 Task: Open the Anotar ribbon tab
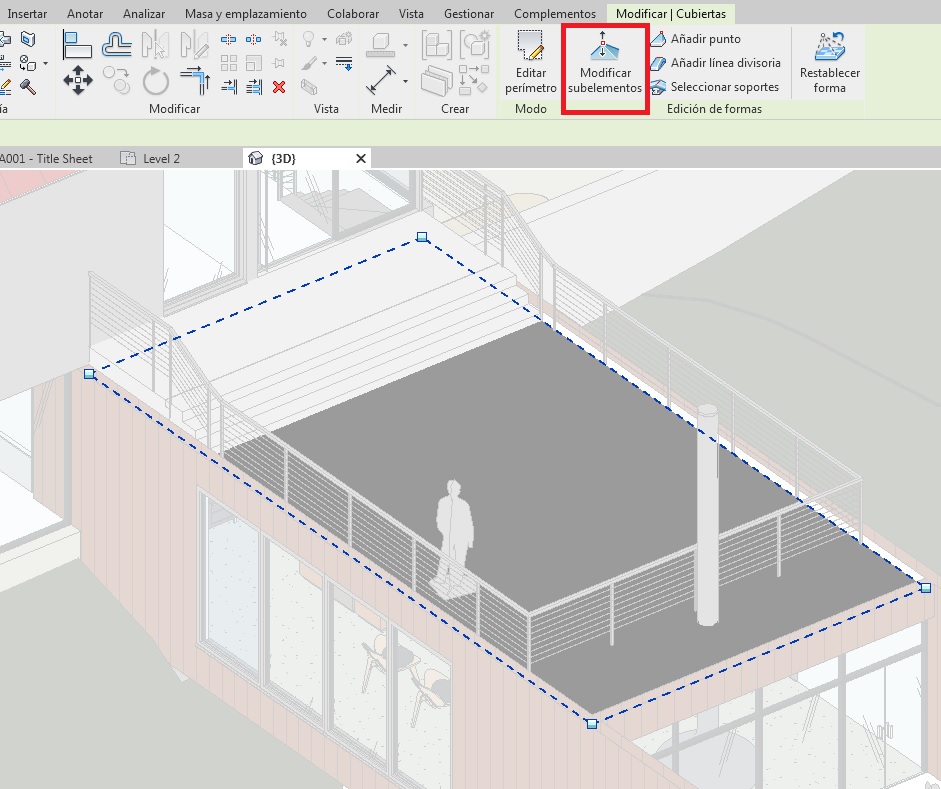point(85,14)
